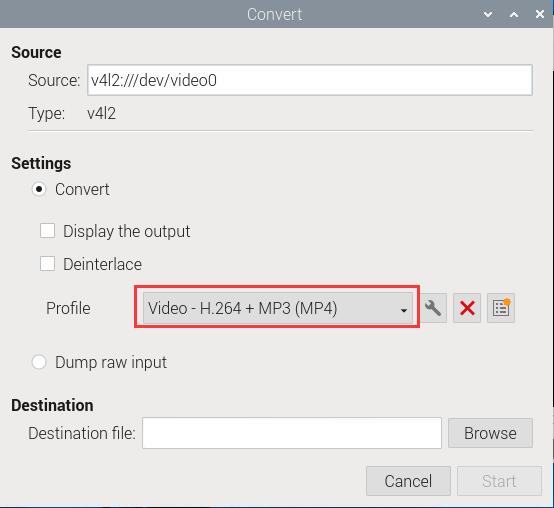Click the Destination file field
The width and height of the screenshot is (554, 508).
pyautogui.click(x=292, y=433)
